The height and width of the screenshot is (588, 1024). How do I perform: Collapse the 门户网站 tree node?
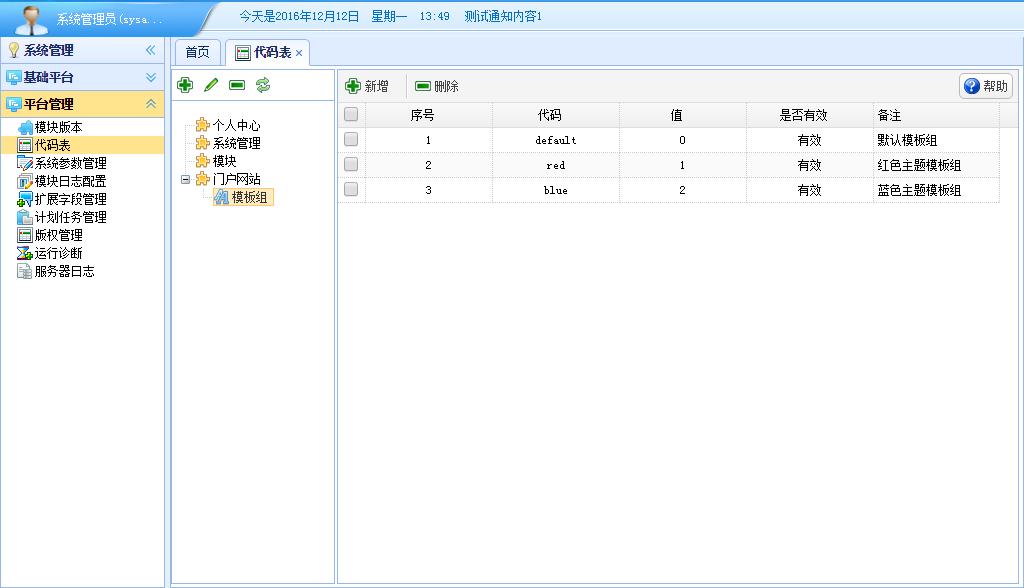tap(185, 179)
